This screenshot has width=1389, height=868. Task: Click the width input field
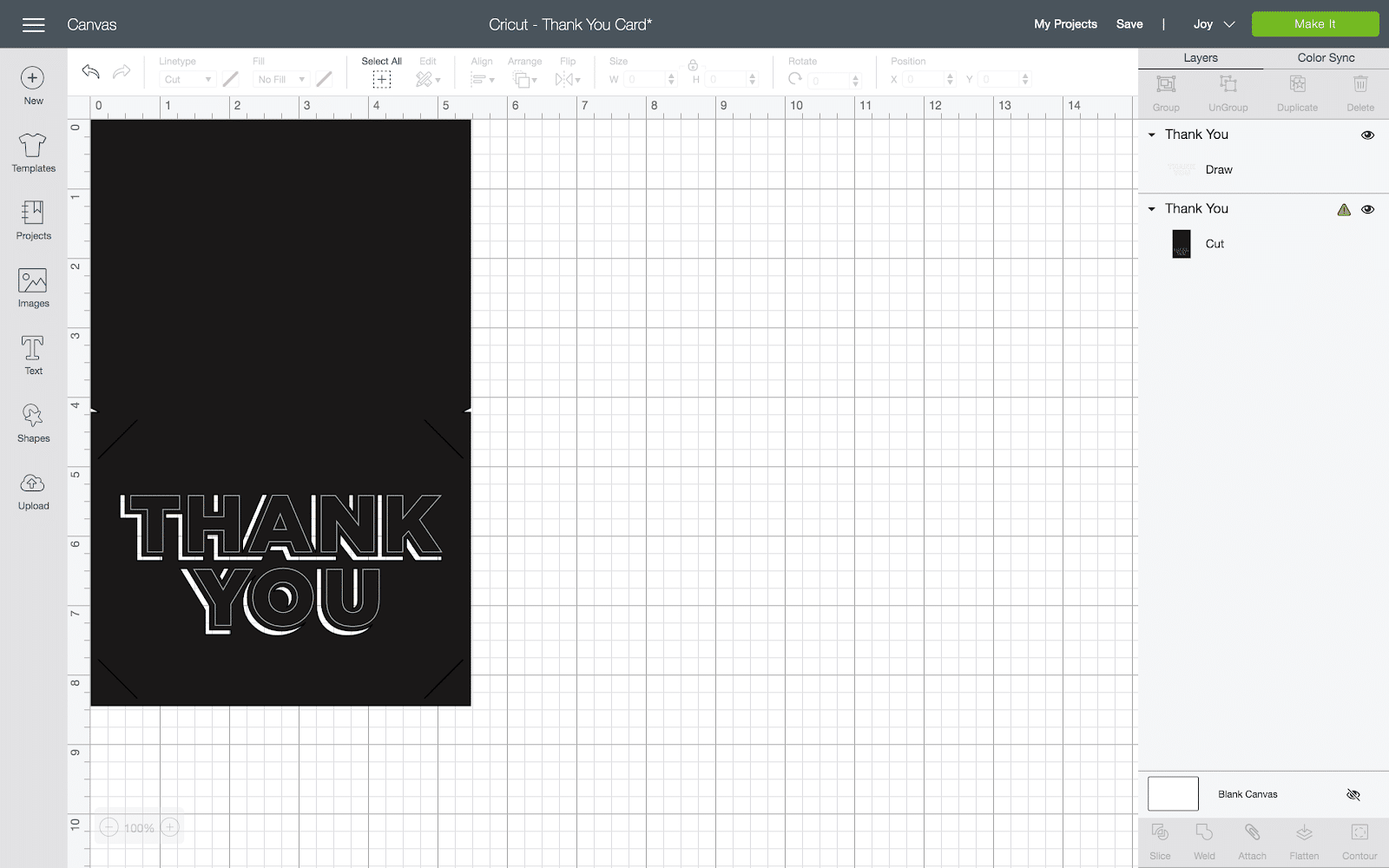[644, 79]
